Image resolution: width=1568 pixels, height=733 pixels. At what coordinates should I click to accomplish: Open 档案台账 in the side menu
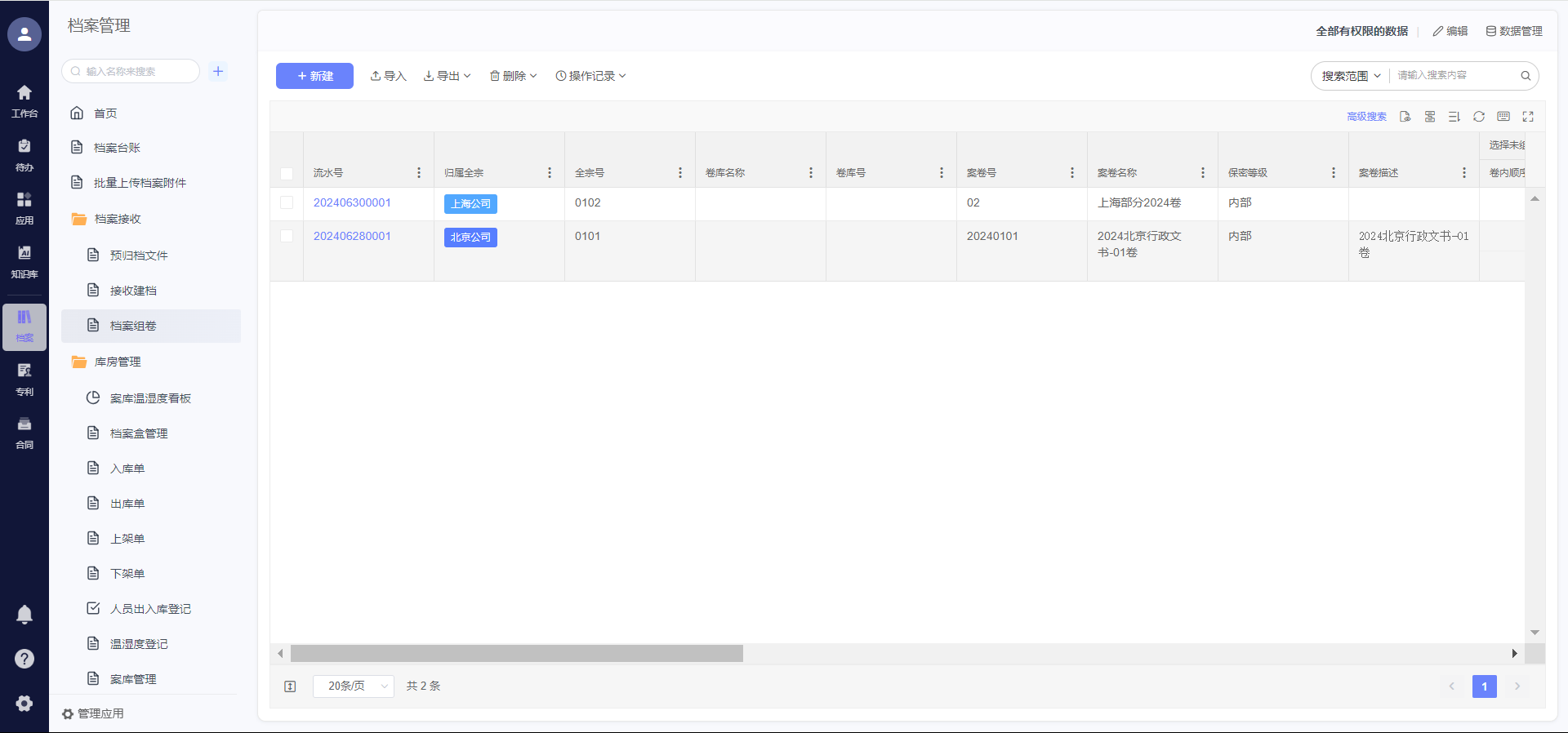click(117, 148)
